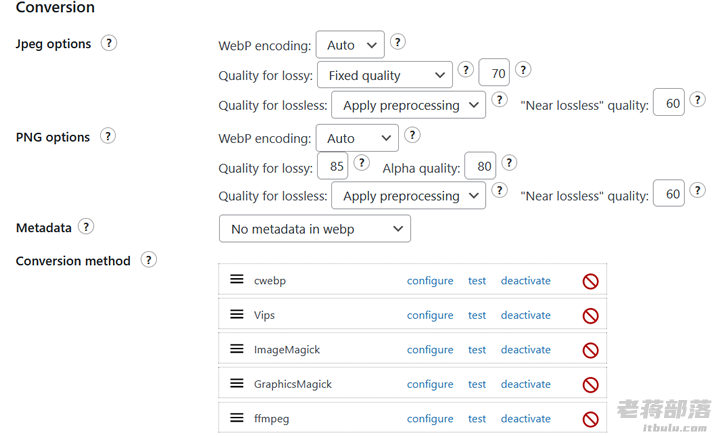The image size is (720, 436).
Task: Click the drag handle for GraphicsMagick
Action: (x=237, y=383)
